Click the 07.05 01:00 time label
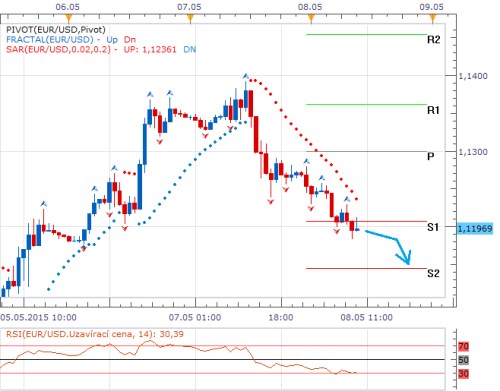The width and height of the screenshot is (500, 391). coord(195,317)
